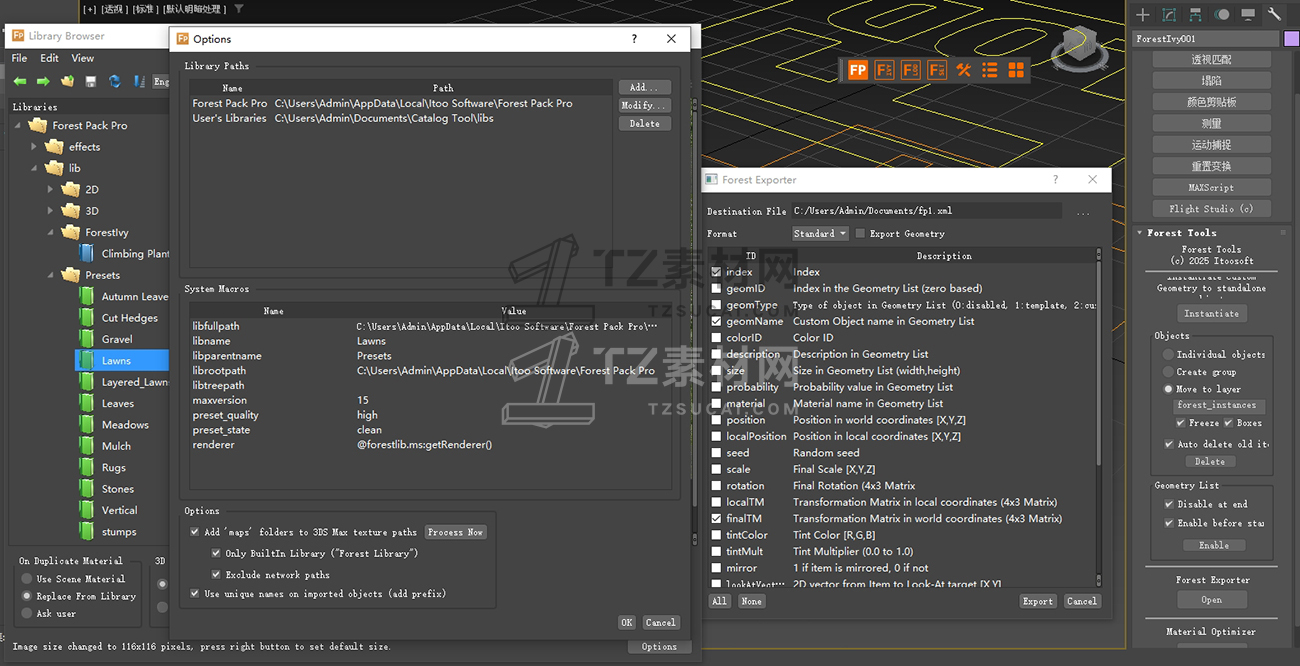Click the Process Now button
This screenshot has width=1300, height=666.
[455, 532]
